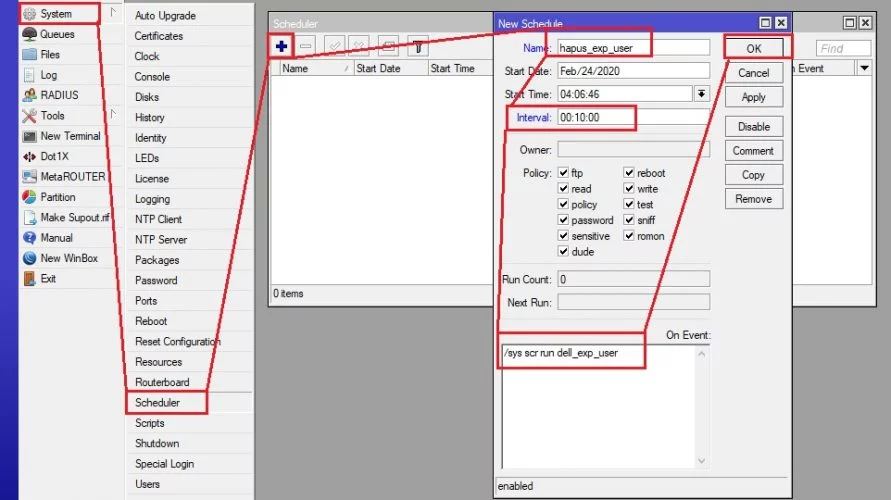Click Copy button in New Schedule dialog
The height and width of the screenshot is (500, 891).
coord(754,175)
